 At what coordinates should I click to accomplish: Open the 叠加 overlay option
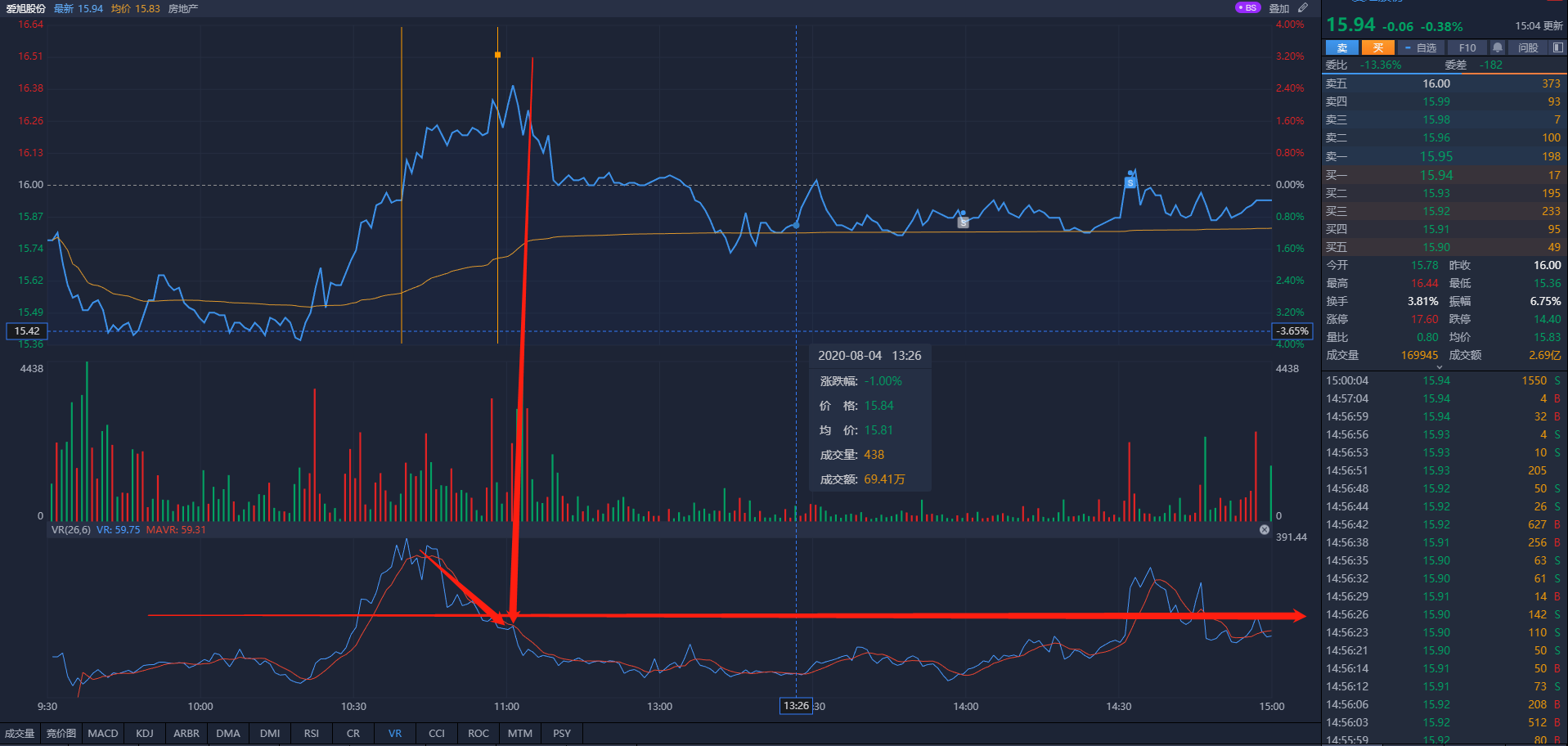coord(1278,8)
